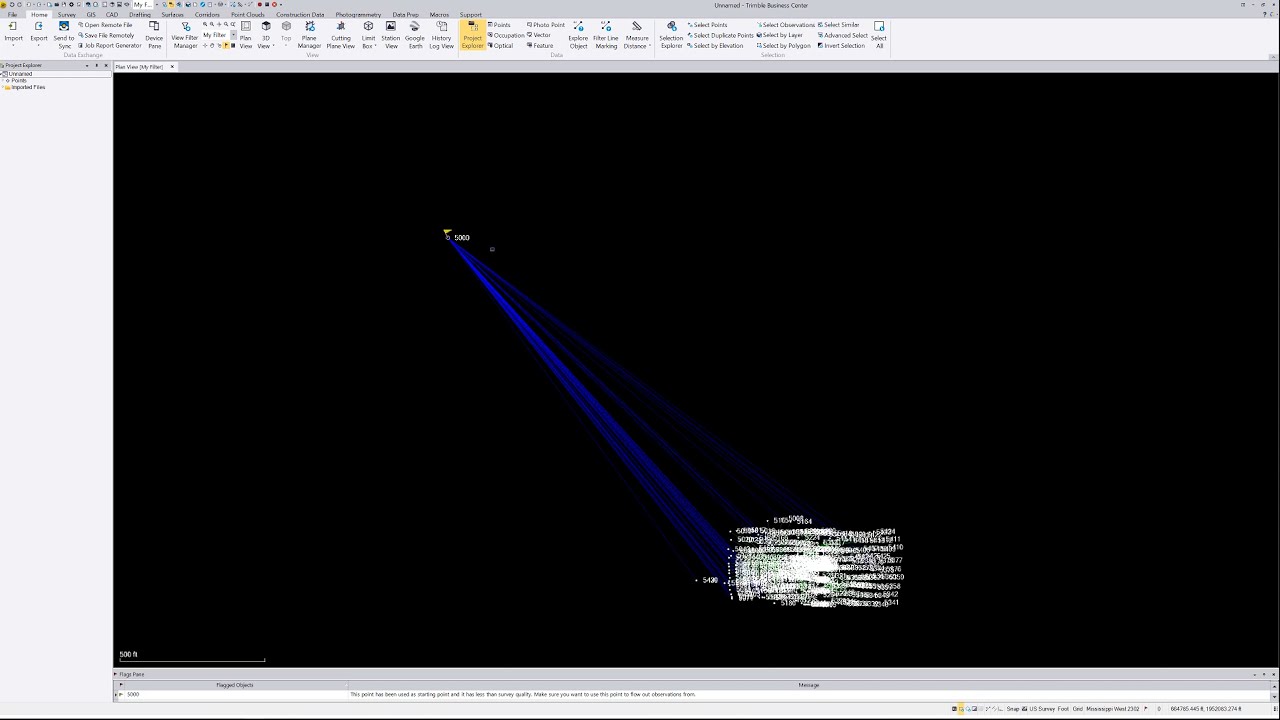Toggle the Project Explorer pane

pos(472,34)
